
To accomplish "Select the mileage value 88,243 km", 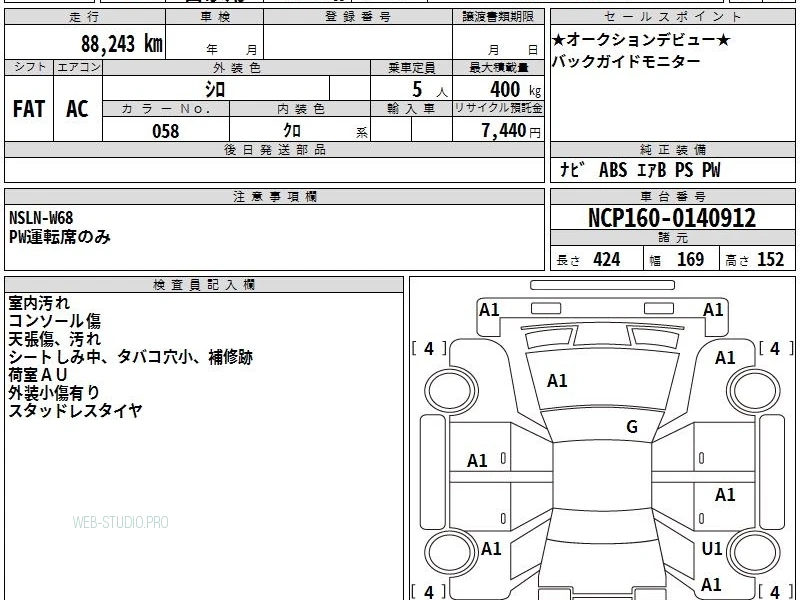I will click(x=121, y=44).
